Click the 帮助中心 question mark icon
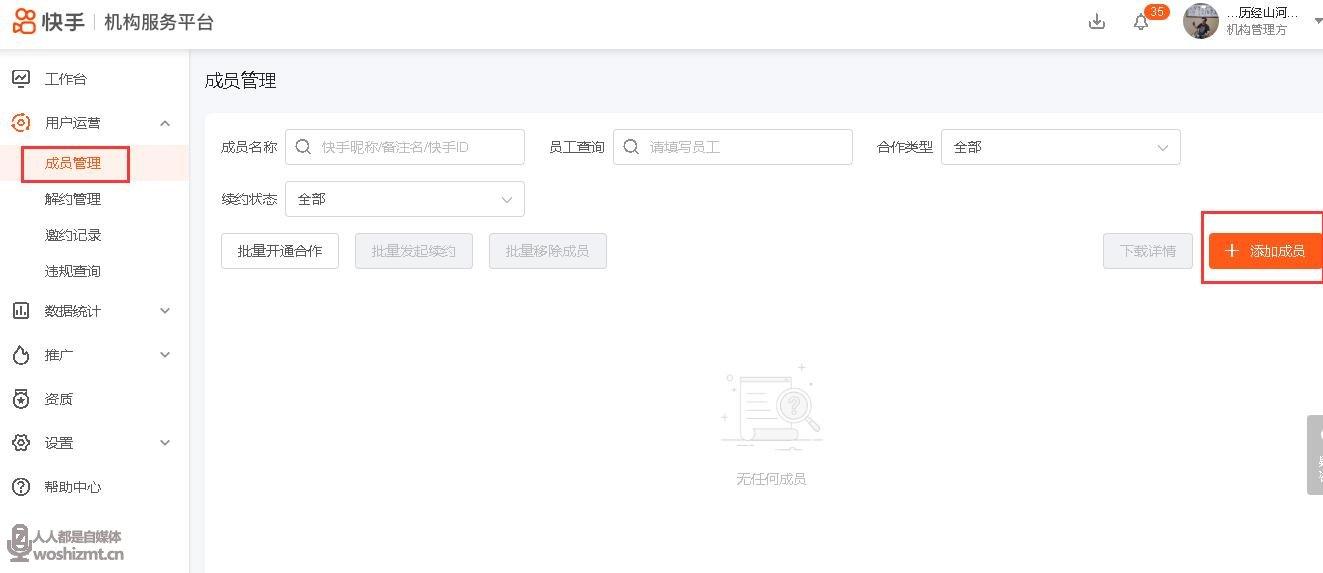1323x573 pixels. tap(21, 487)
